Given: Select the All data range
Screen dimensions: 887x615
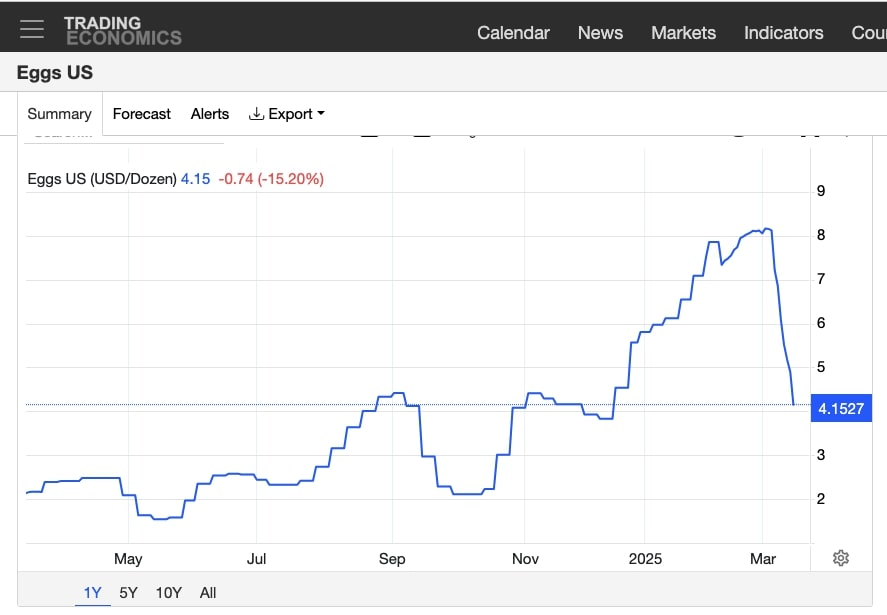Looking at the screenshot, I should 207,592.
